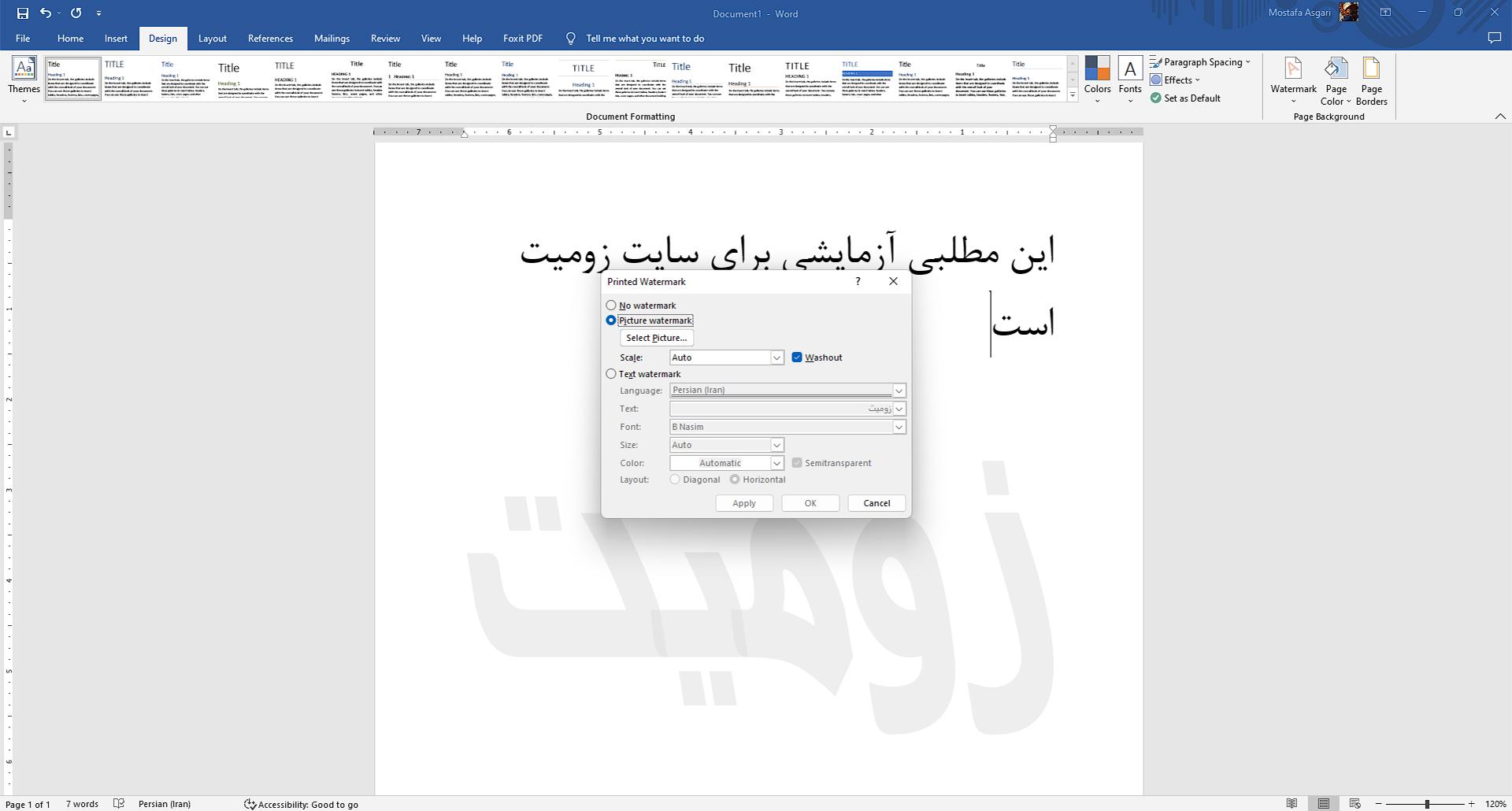Expand the document formatting gallery More arrow
The image size is (1512, 811).
pos(1072,95)
